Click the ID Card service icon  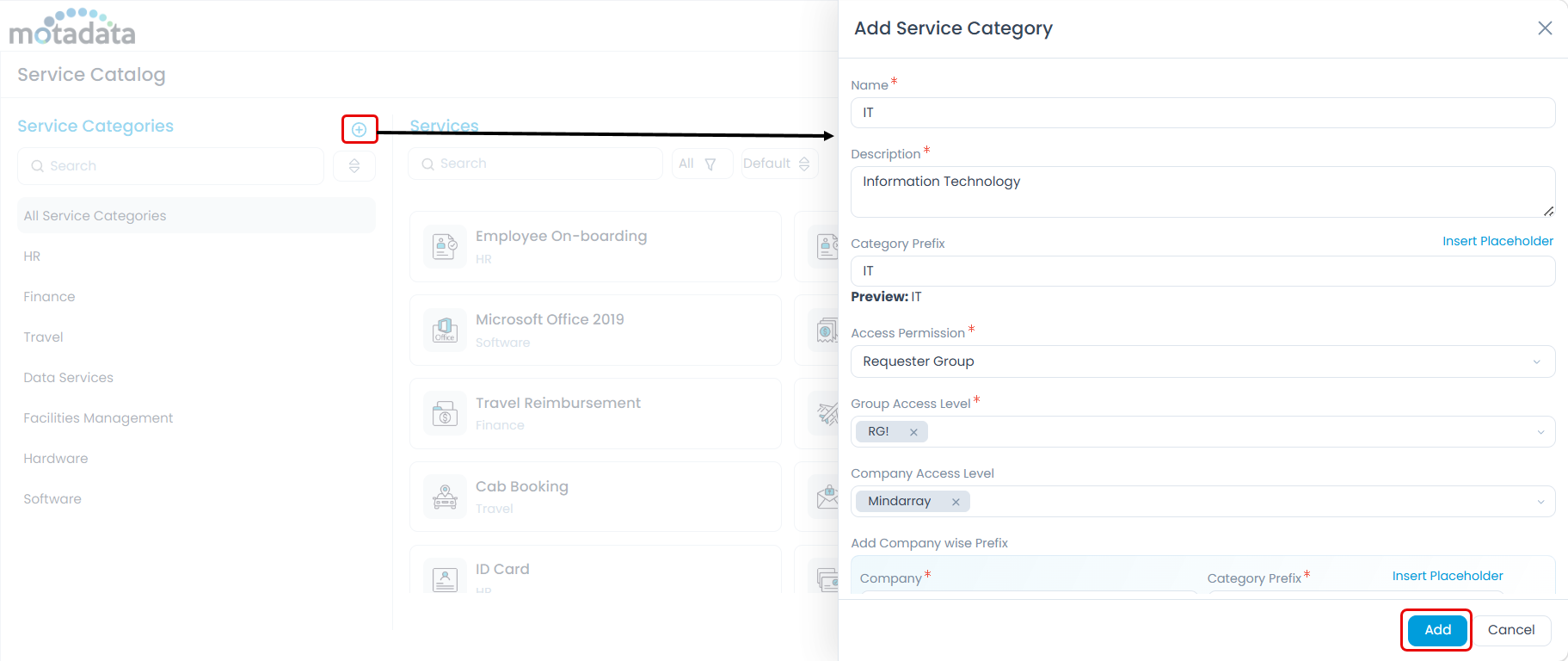[x=445, y=578]
